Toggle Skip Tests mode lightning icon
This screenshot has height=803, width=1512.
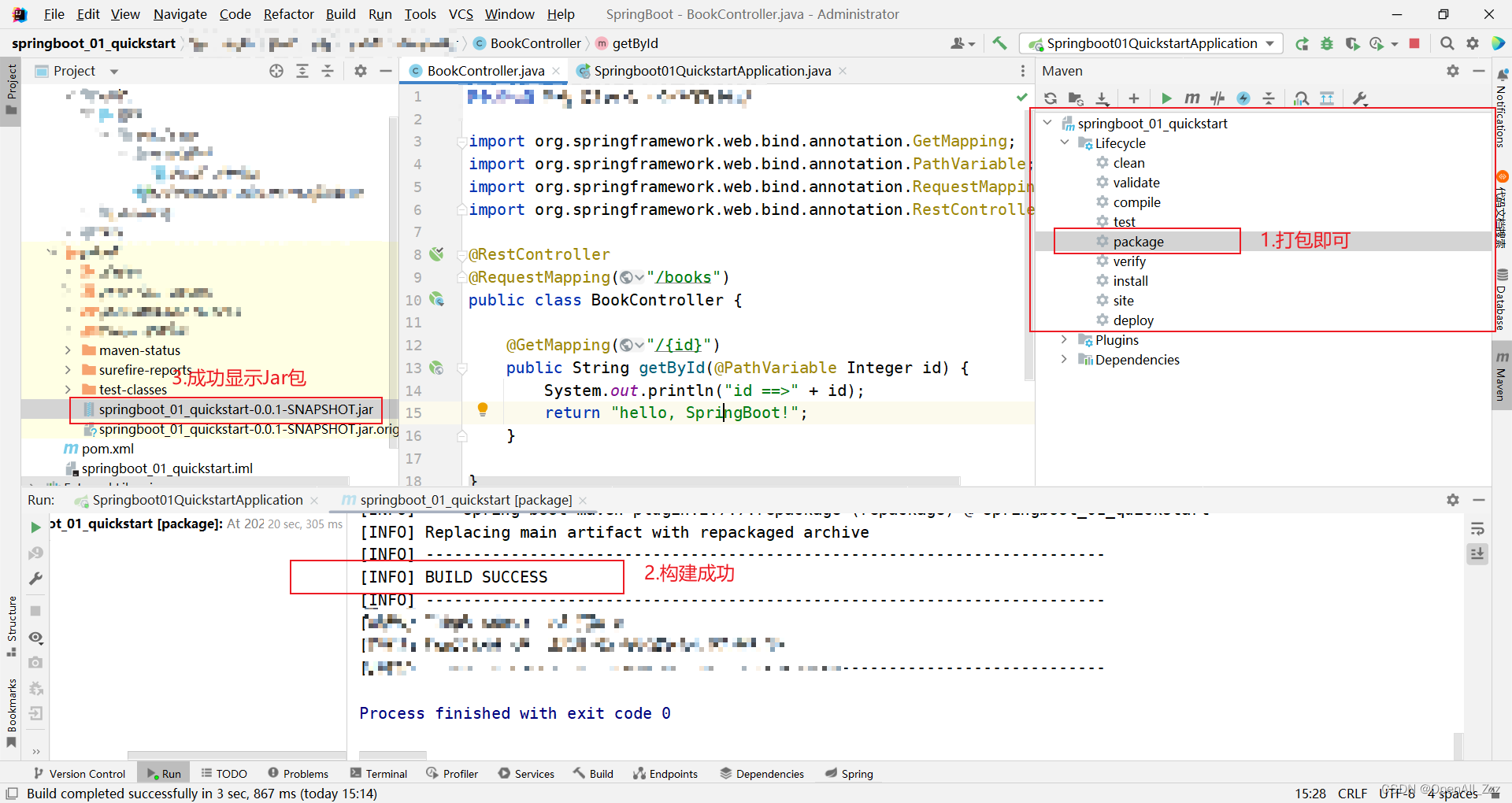click(x=1243, y=98)
